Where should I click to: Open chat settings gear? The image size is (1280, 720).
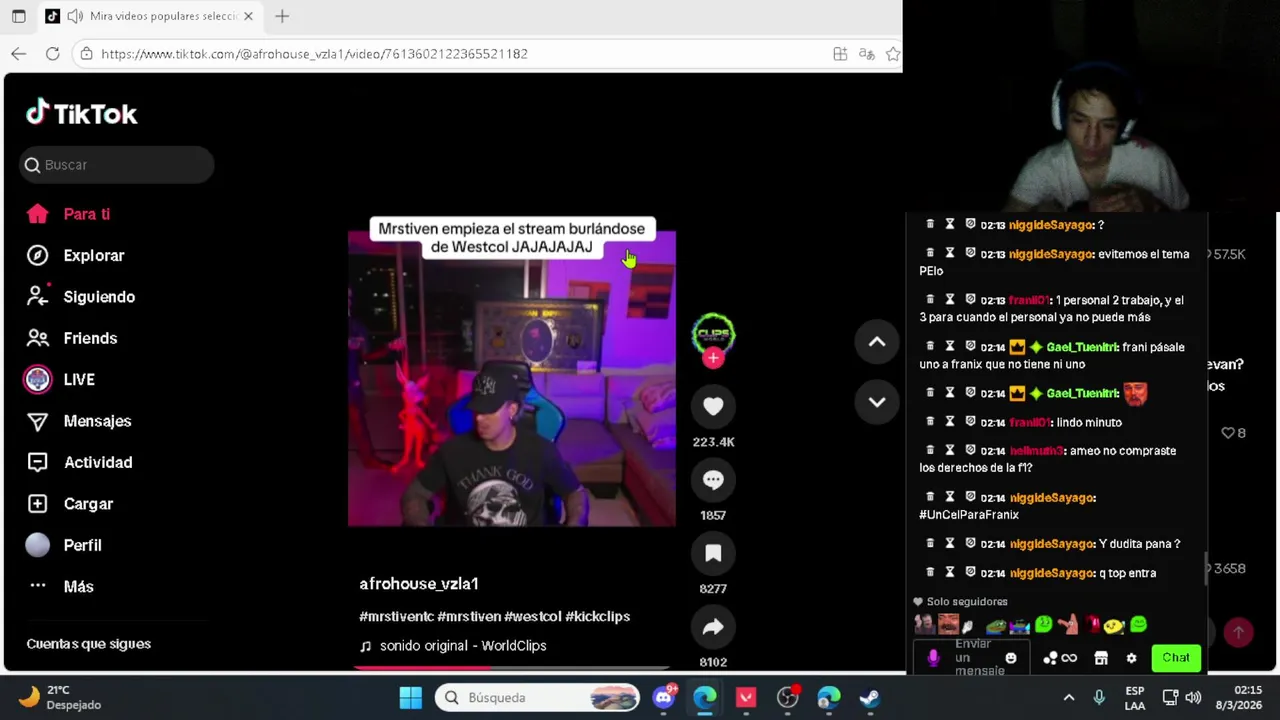click(x=1131, y=658)
